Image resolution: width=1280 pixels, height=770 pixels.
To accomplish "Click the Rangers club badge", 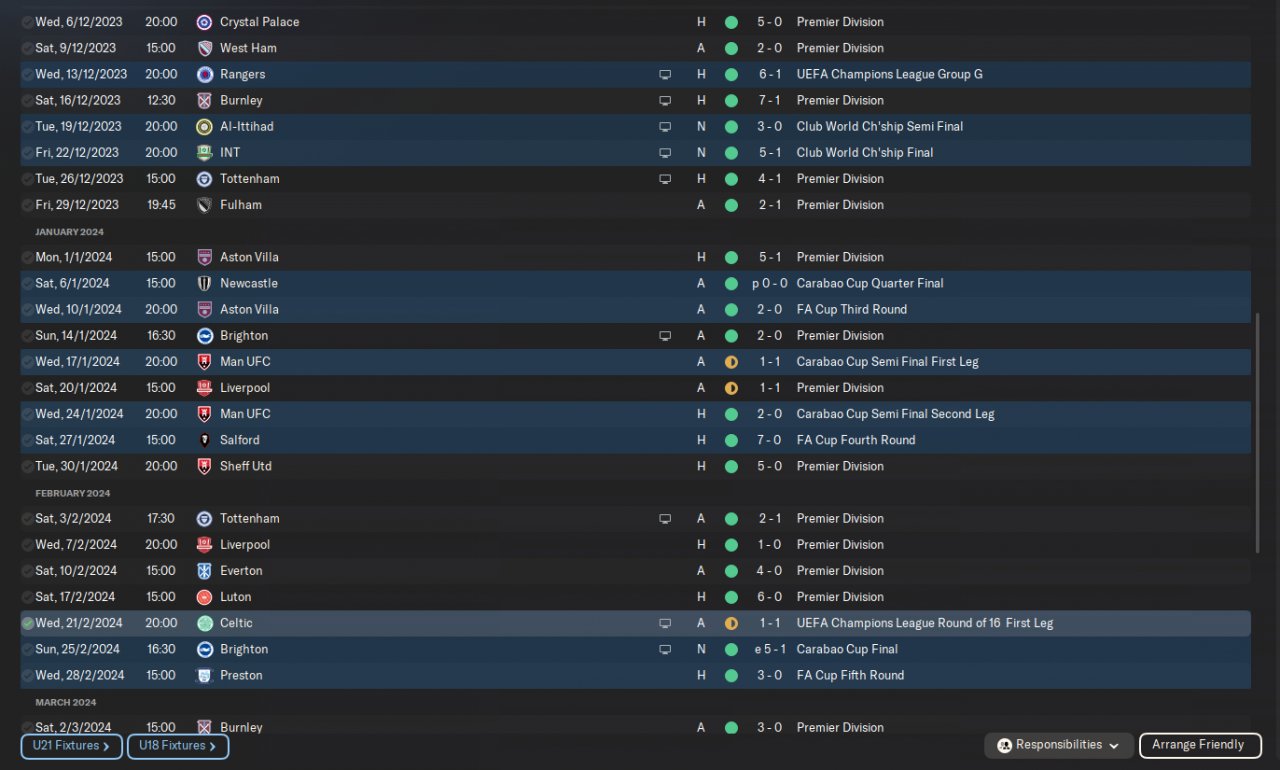I will tap(204, 74).
